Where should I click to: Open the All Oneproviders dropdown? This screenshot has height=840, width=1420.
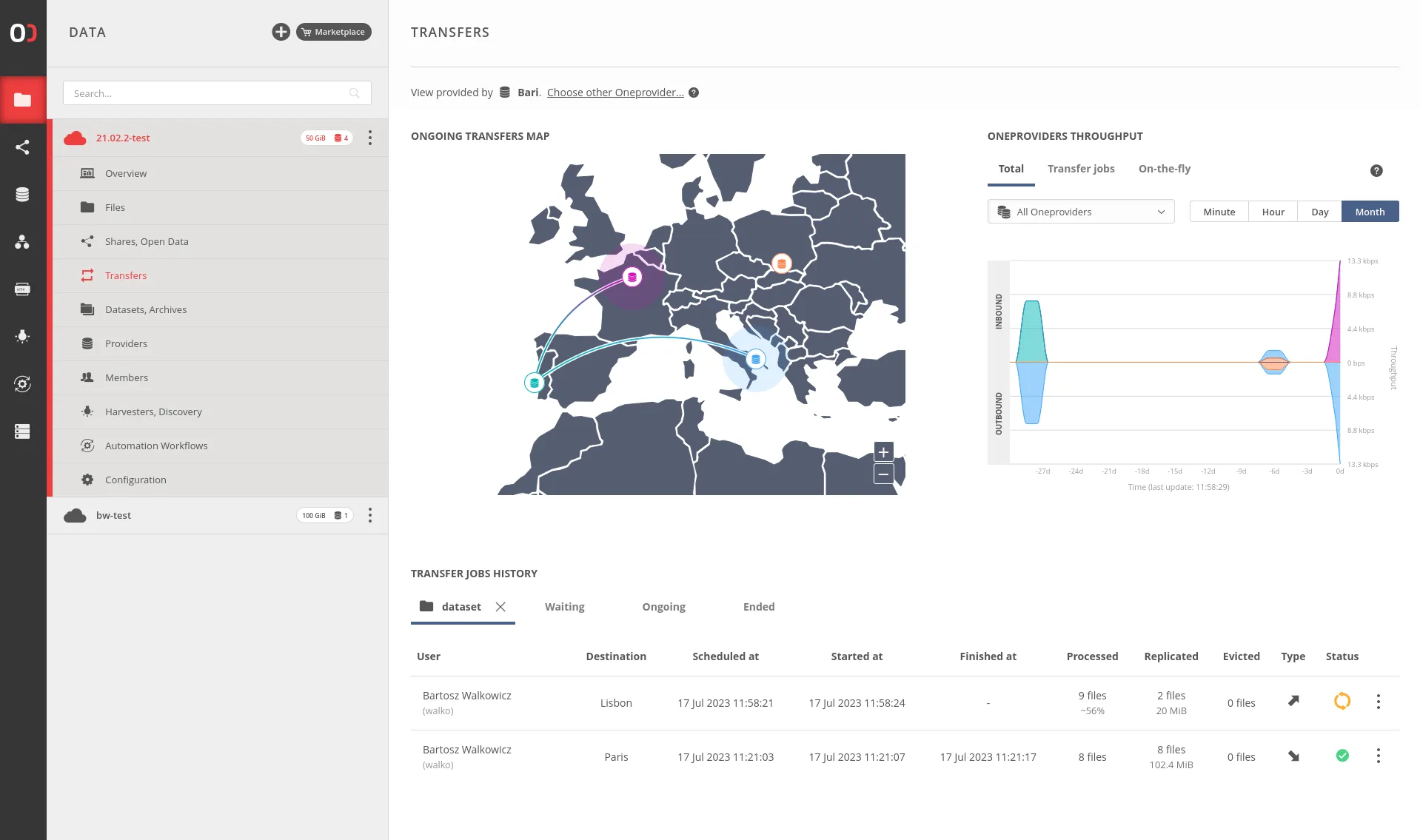coord(1080,212)
